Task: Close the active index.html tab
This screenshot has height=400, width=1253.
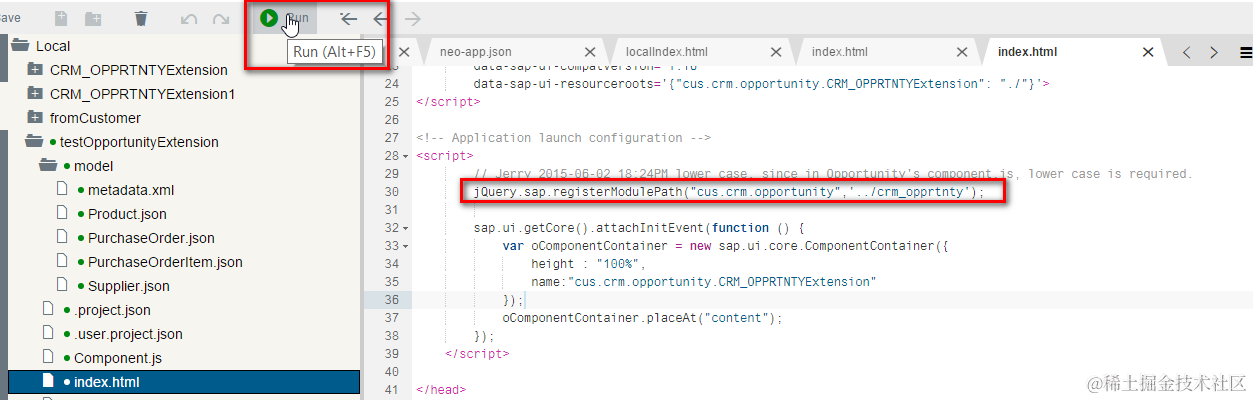Action: (1149, 52)
